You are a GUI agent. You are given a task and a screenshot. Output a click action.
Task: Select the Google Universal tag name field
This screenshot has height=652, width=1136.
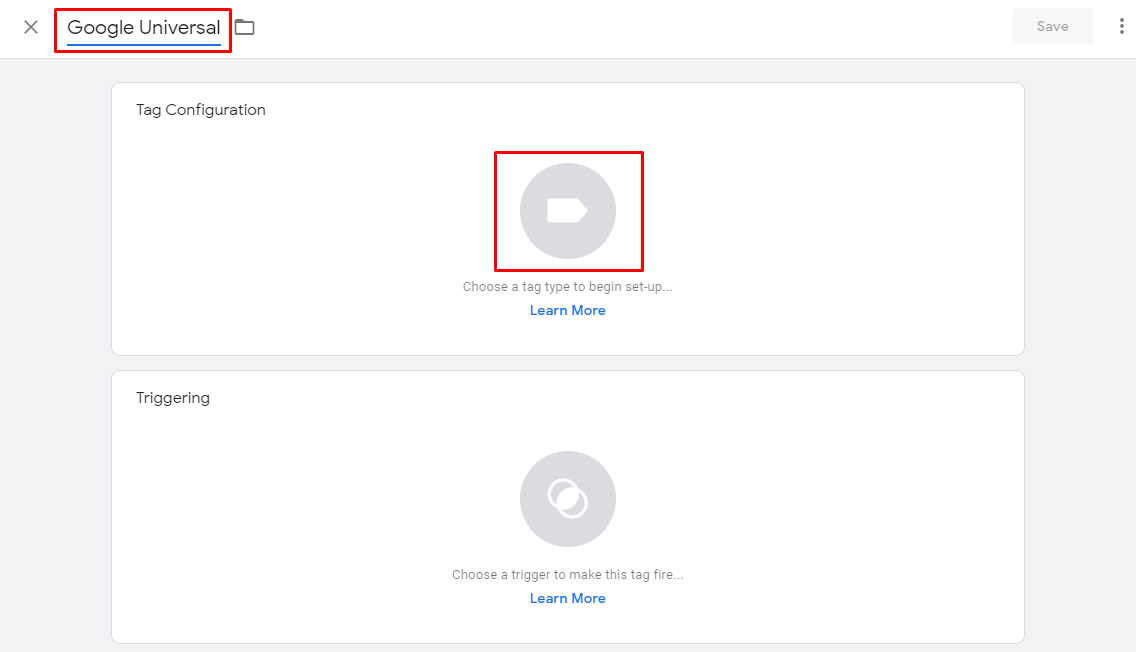142,28
